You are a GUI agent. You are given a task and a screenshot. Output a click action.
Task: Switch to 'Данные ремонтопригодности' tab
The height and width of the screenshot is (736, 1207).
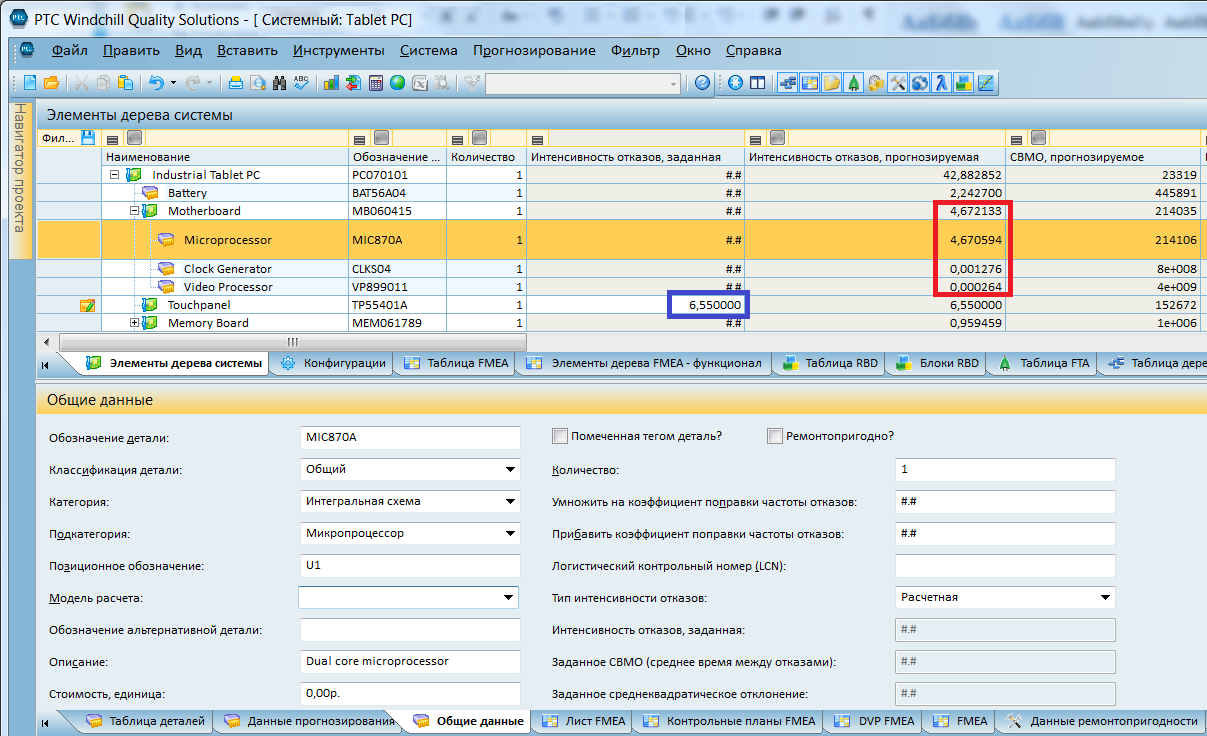1103,720
